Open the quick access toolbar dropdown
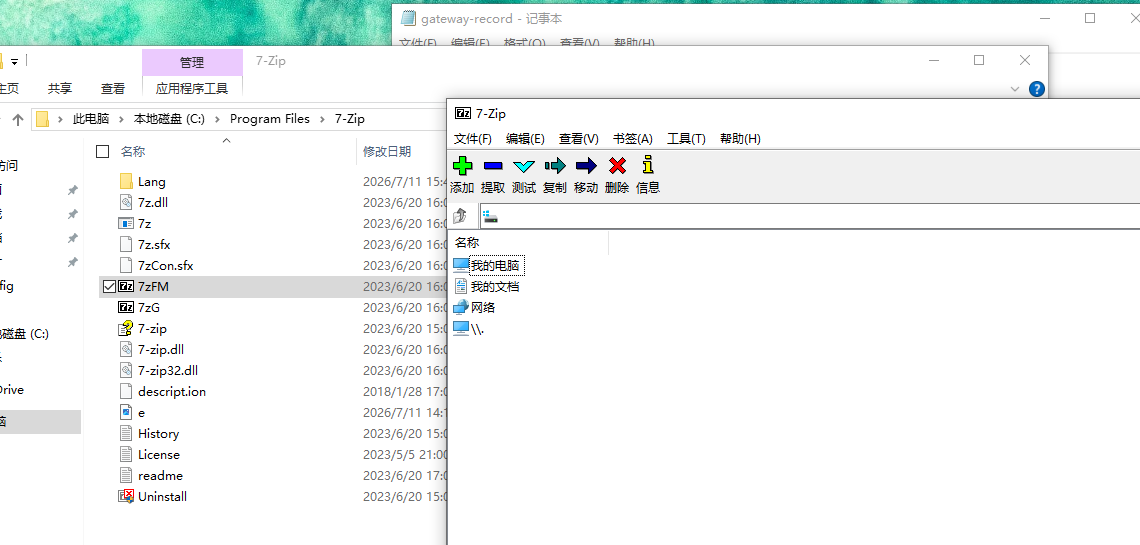1140x545 pixels. click(15, 62)
